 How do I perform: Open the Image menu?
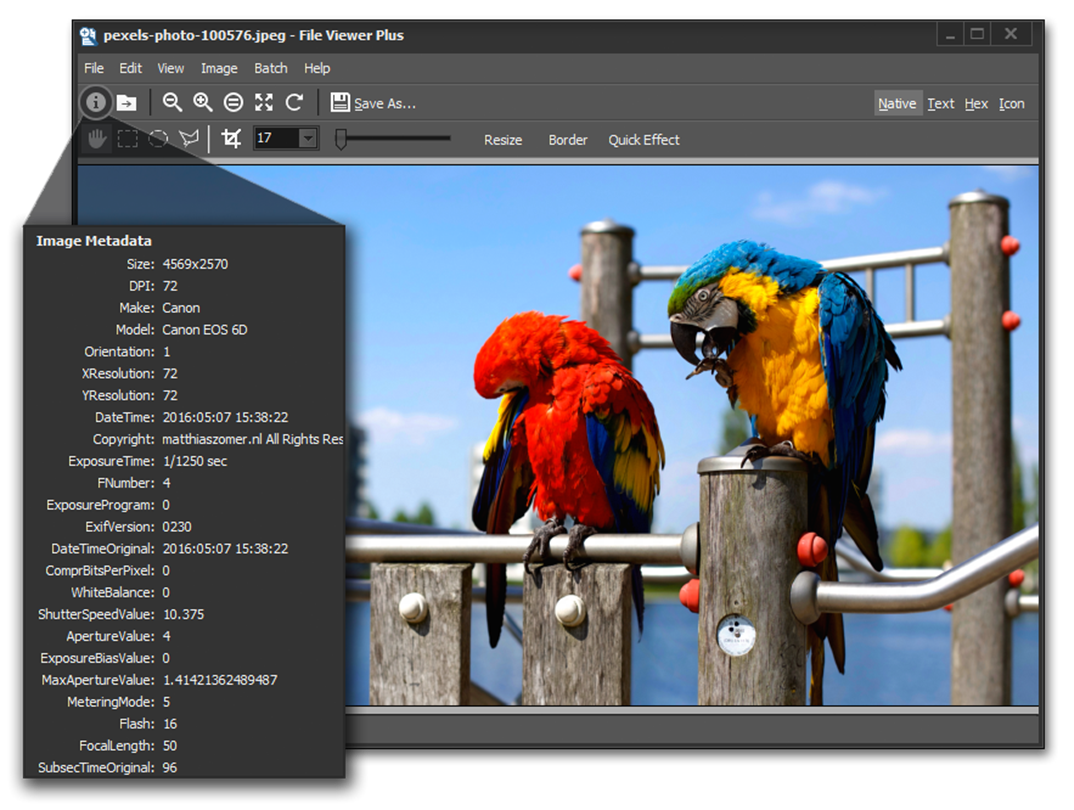click(219, 68)
